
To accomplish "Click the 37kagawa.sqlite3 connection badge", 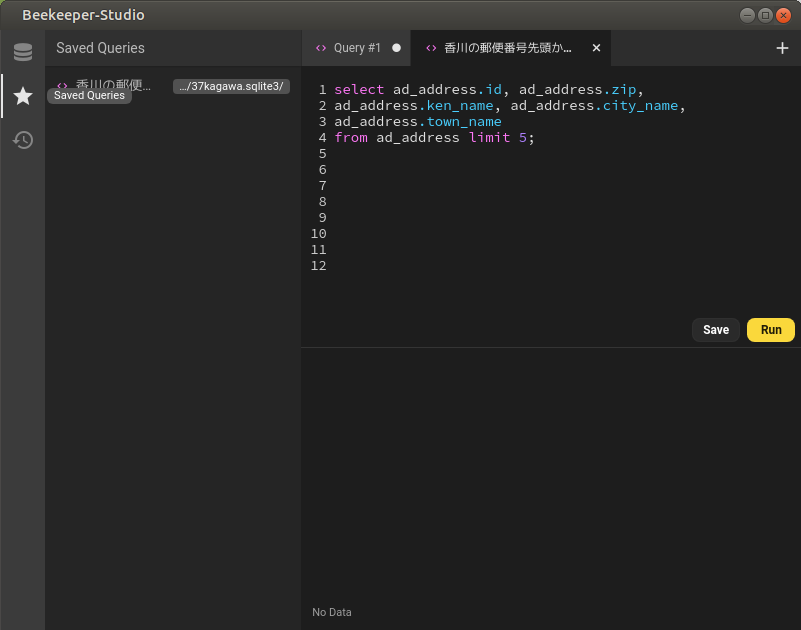I will point(231,86).
